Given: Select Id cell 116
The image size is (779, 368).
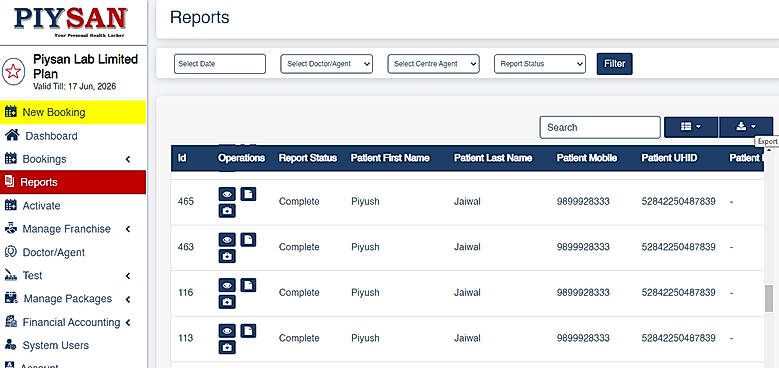Looking at the screenshot, I should [185, 293].
